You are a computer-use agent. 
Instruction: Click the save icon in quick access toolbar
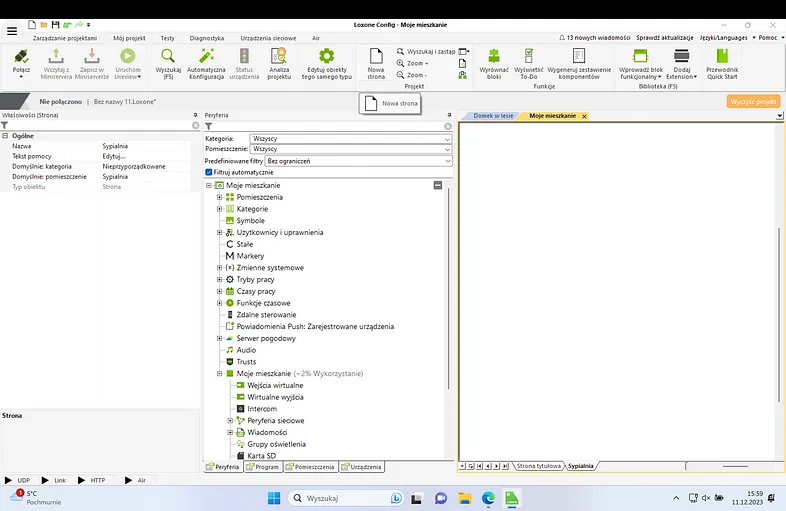55,25
